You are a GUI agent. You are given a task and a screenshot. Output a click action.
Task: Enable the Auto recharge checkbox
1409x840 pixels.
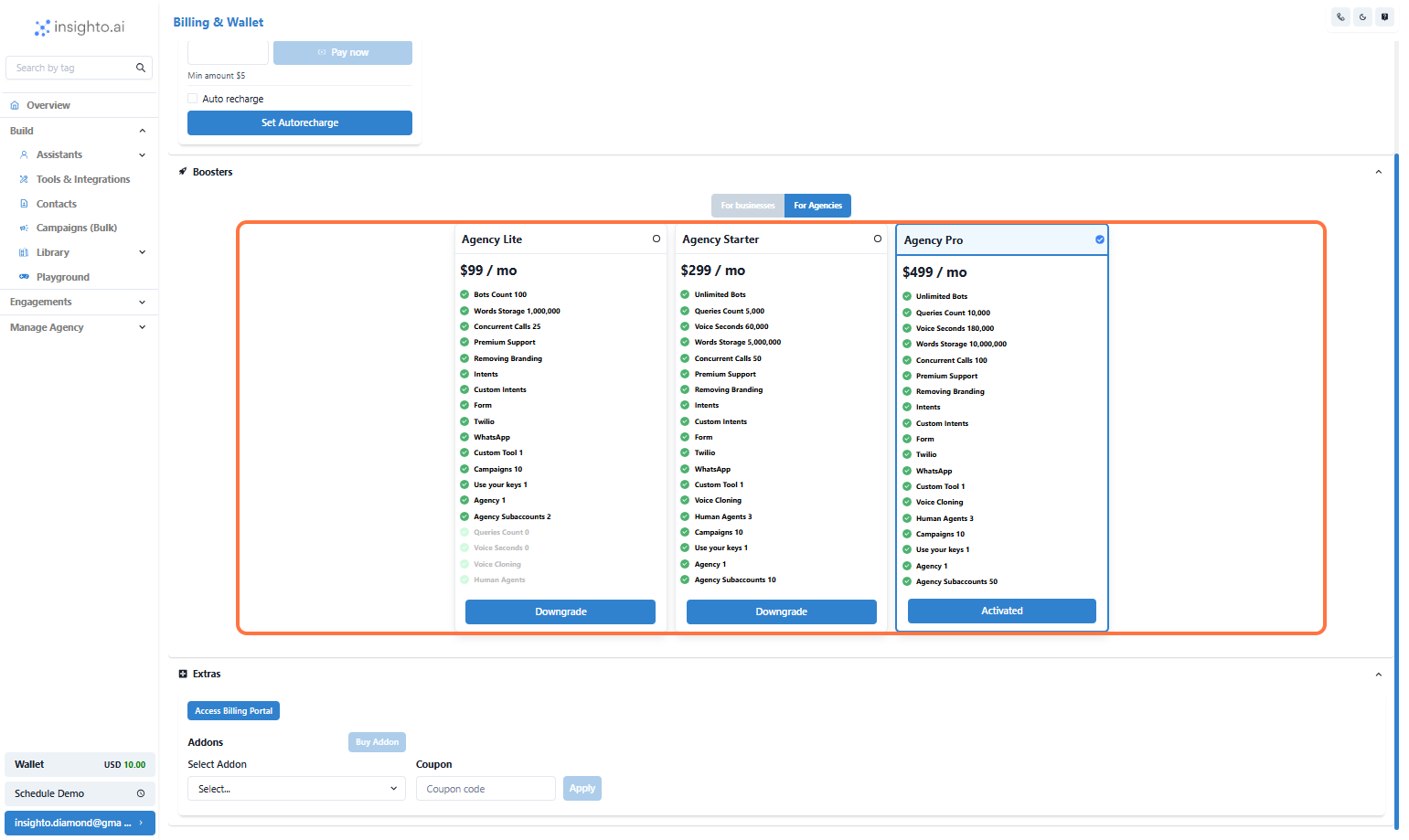(x=193, y=99)
